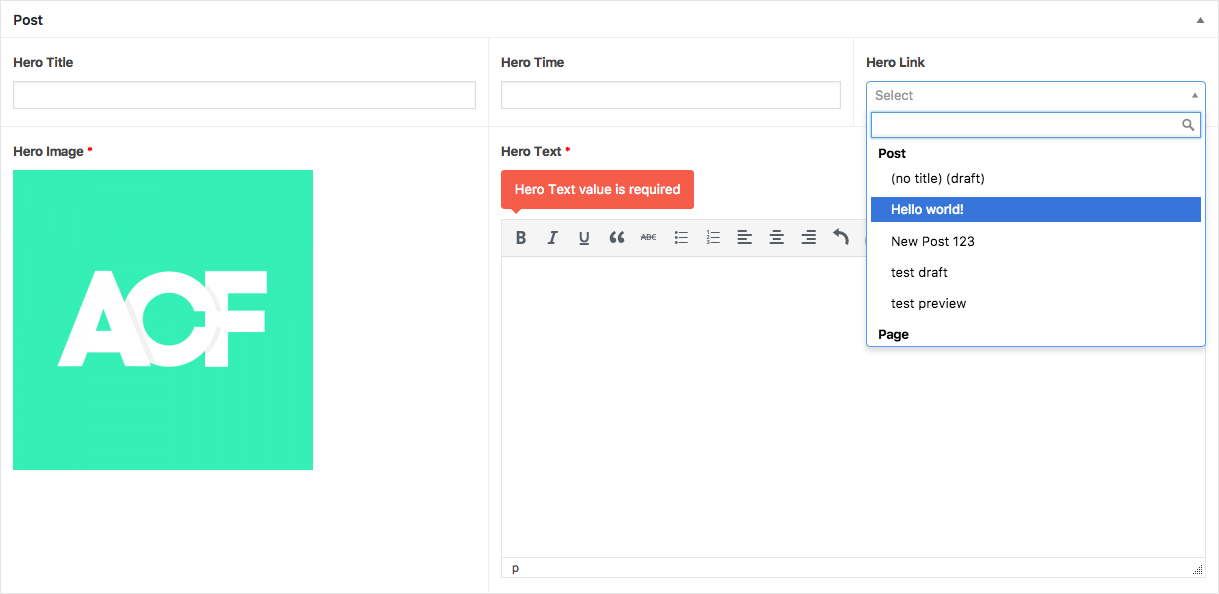Toggle bold formatting in editor toolbar
This screenshot has height=594, width=1219.
(x=520, y=238)
